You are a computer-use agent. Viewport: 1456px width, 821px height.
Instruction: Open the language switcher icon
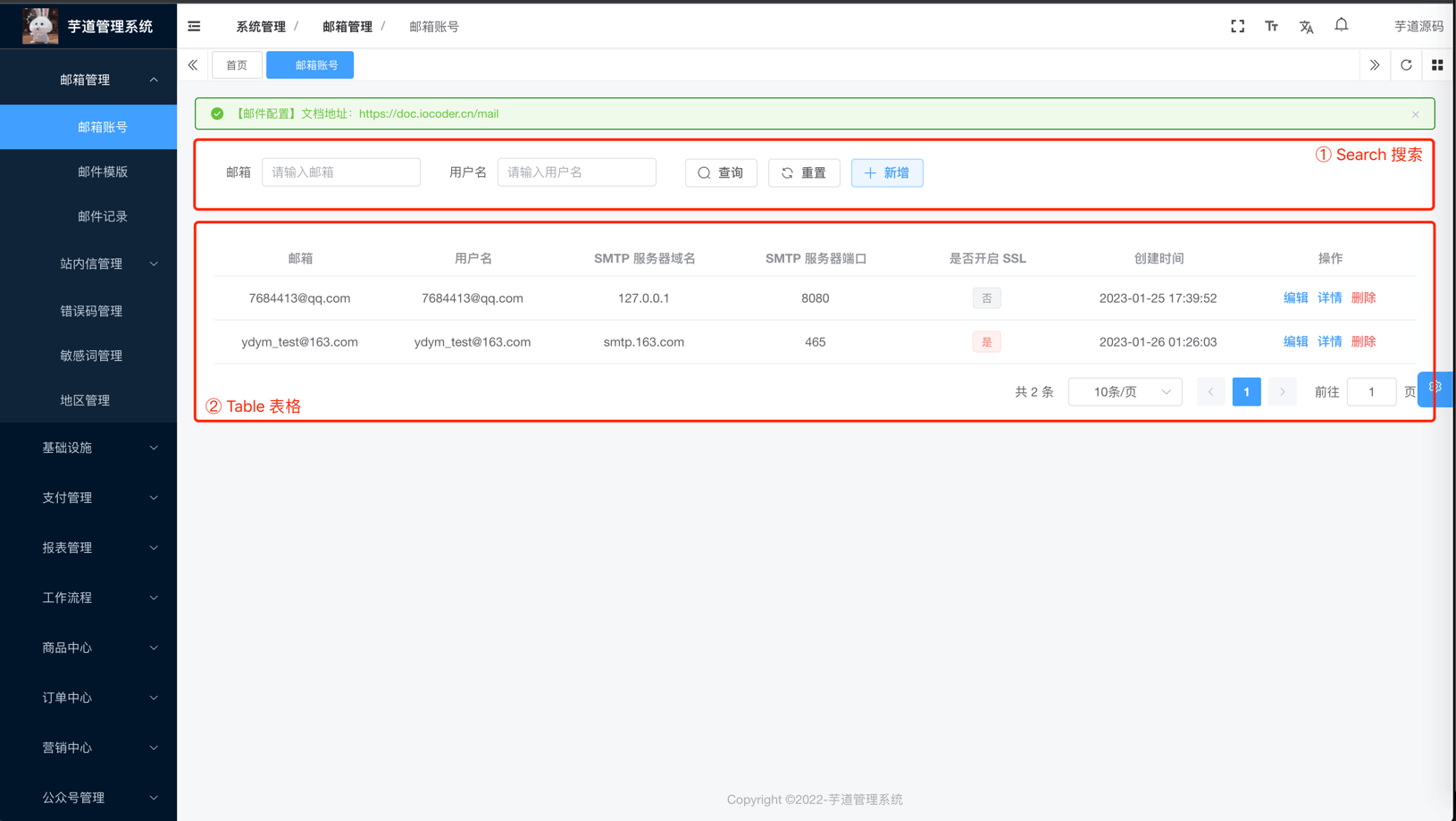tap(1306, 25)
